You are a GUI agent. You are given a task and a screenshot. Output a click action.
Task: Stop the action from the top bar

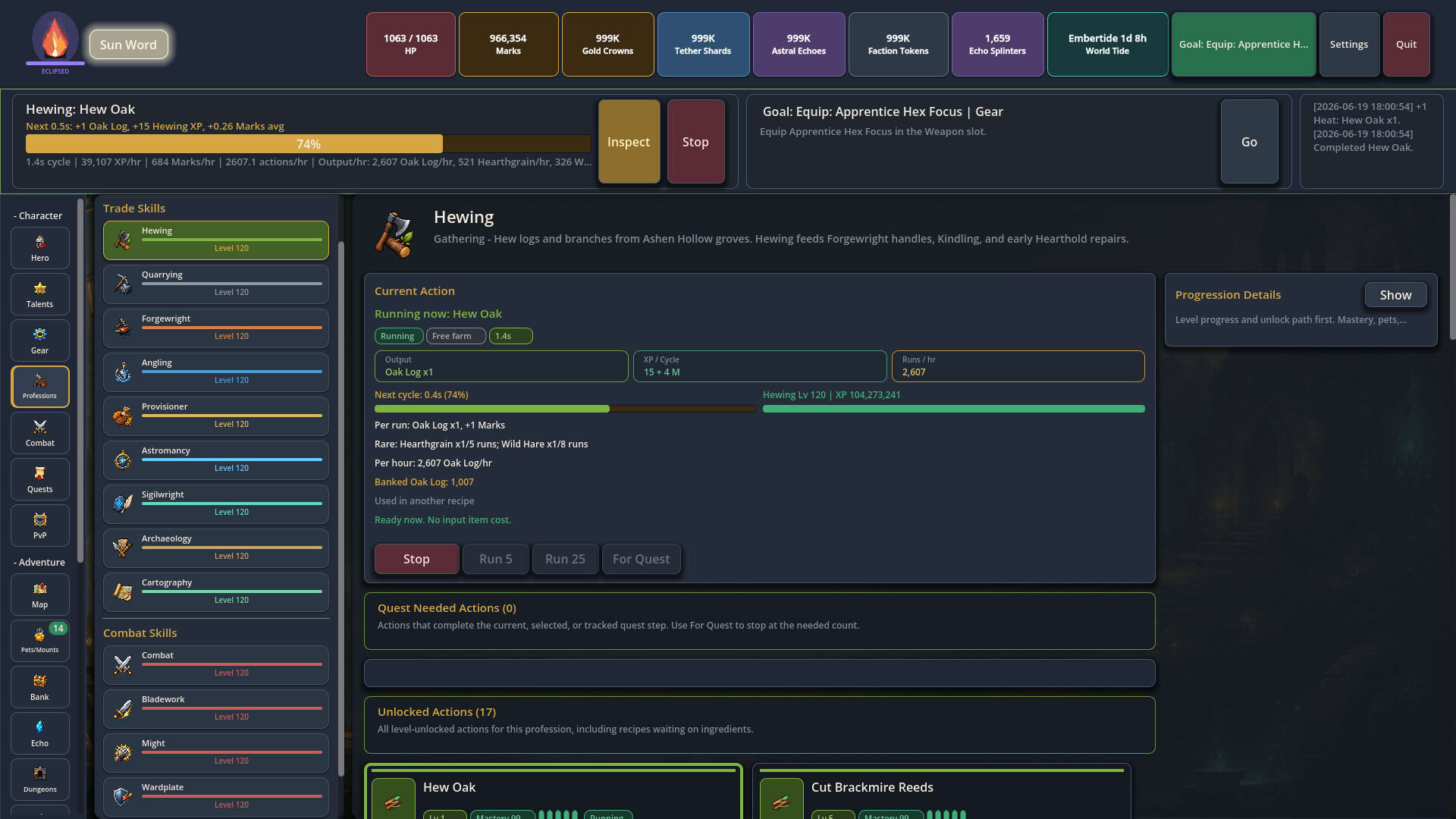[695, 142]
